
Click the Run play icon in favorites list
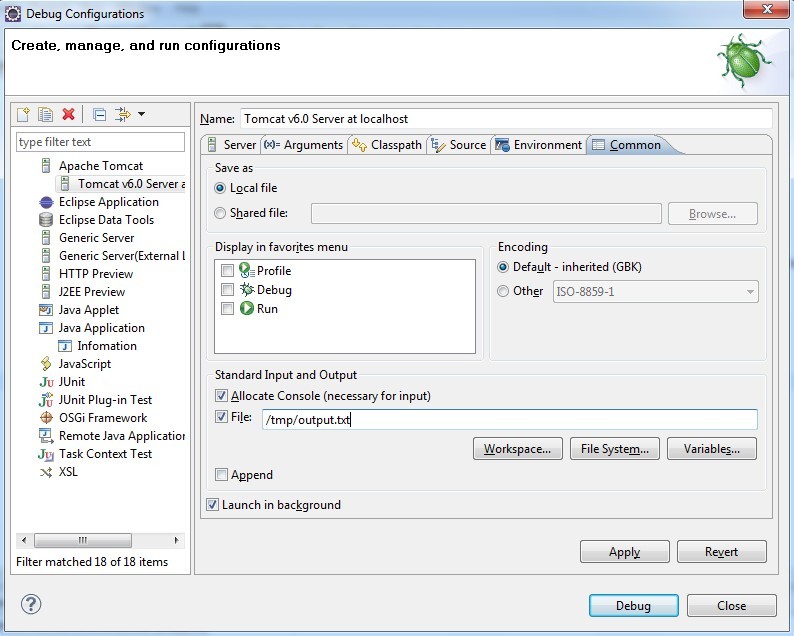pos(247,308)
